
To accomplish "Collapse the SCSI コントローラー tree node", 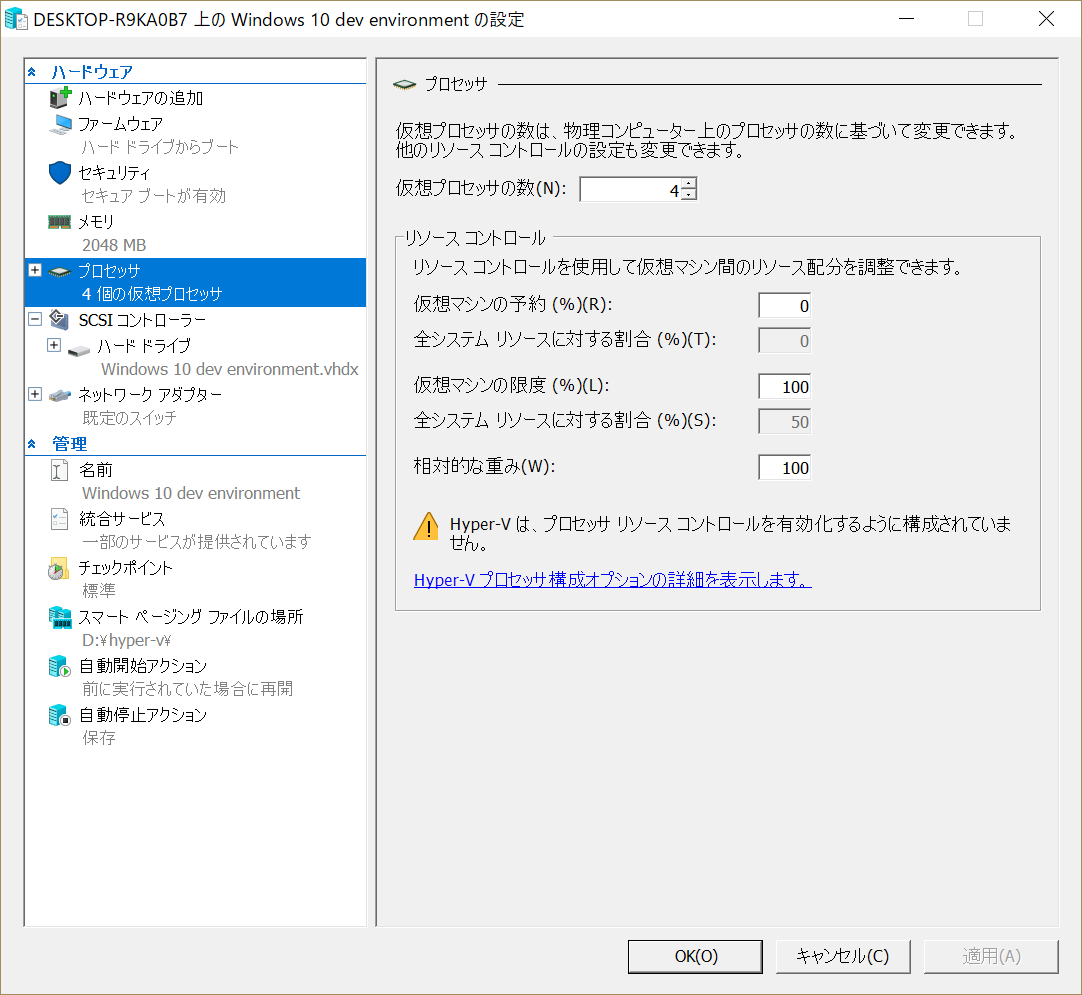I will click(33, 320).
